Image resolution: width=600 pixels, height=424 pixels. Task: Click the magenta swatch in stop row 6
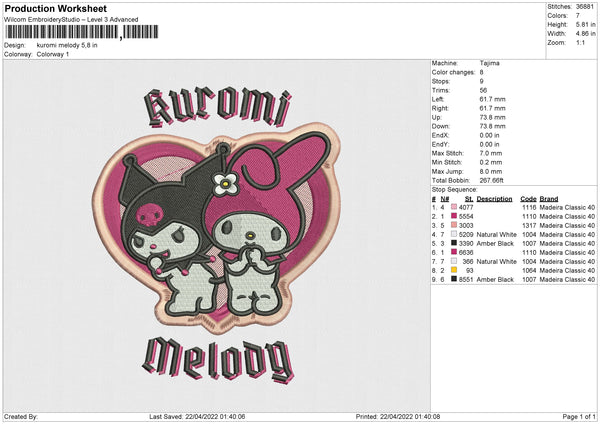click(x=454, y=252)
